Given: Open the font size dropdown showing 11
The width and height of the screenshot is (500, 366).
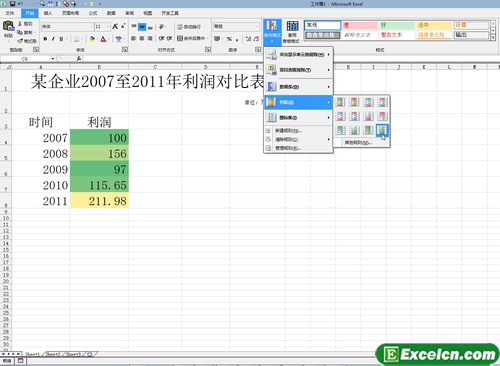Looking at the screenshot, I should click(108, 26).
